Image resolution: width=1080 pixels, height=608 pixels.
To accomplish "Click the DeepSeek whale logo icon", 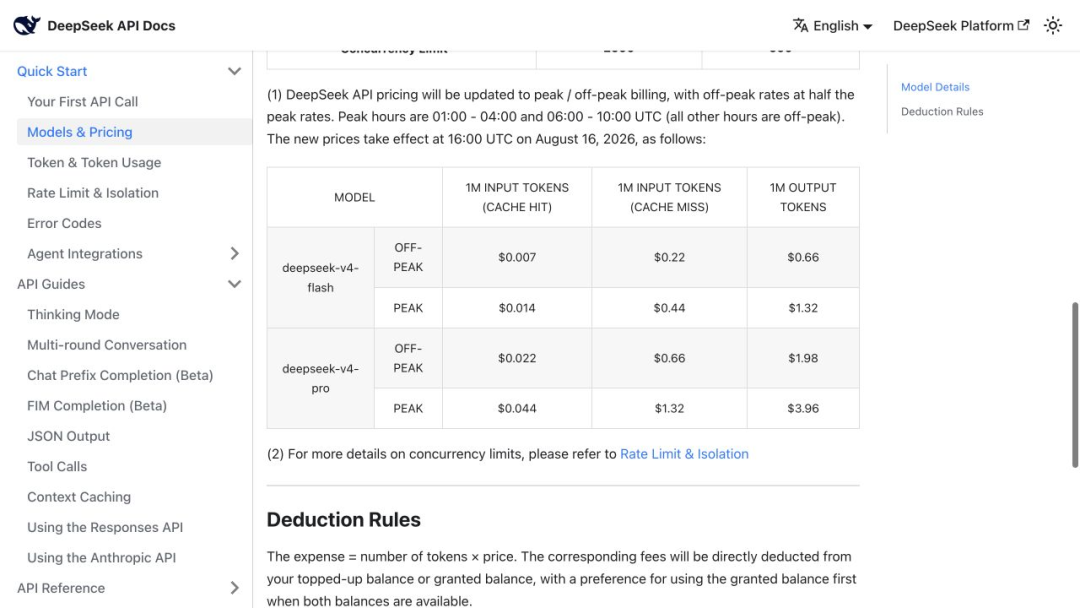I will (x=26, y=25).
